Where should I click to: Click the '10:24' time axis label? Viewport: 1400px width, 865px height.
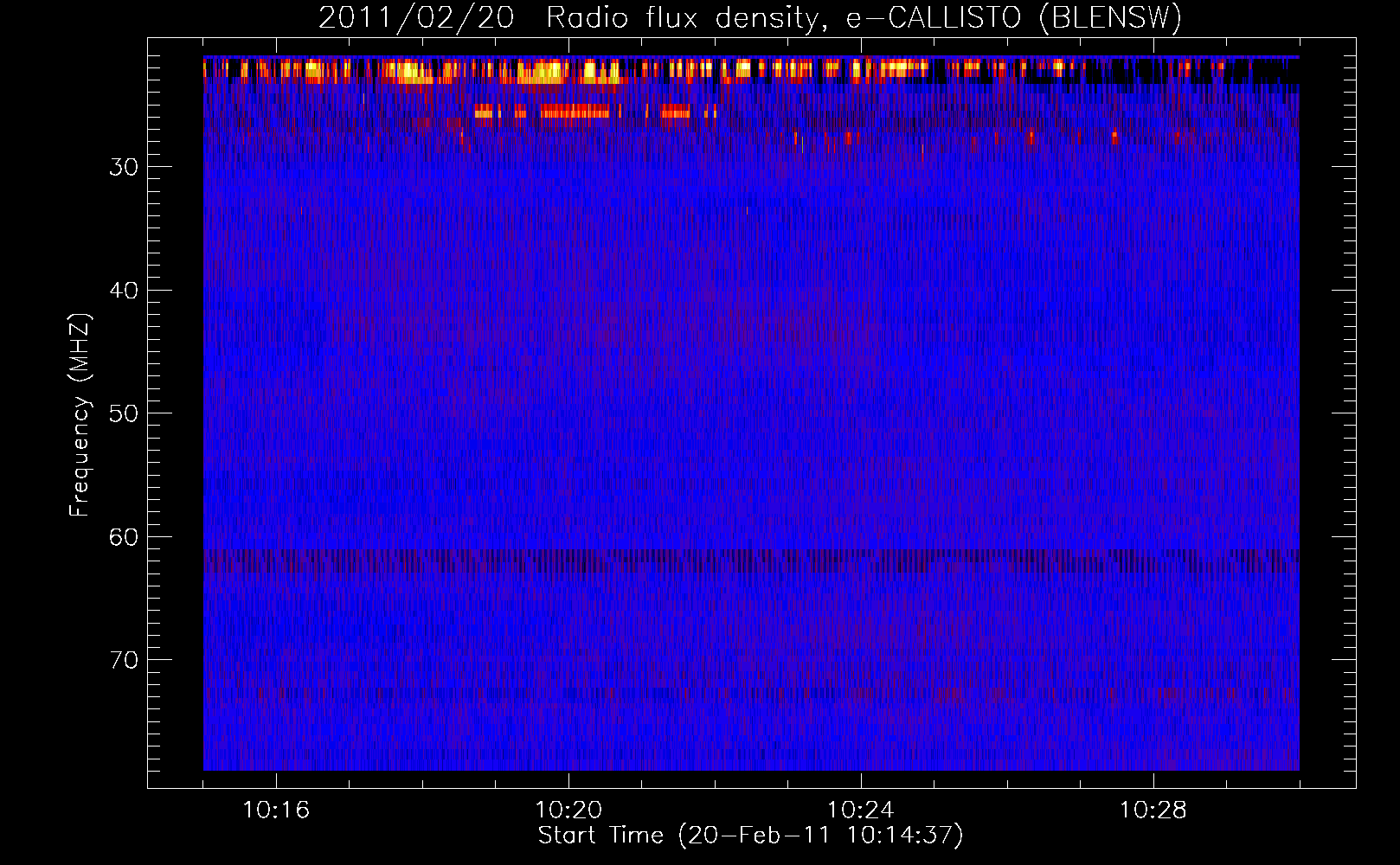(861, 811)
